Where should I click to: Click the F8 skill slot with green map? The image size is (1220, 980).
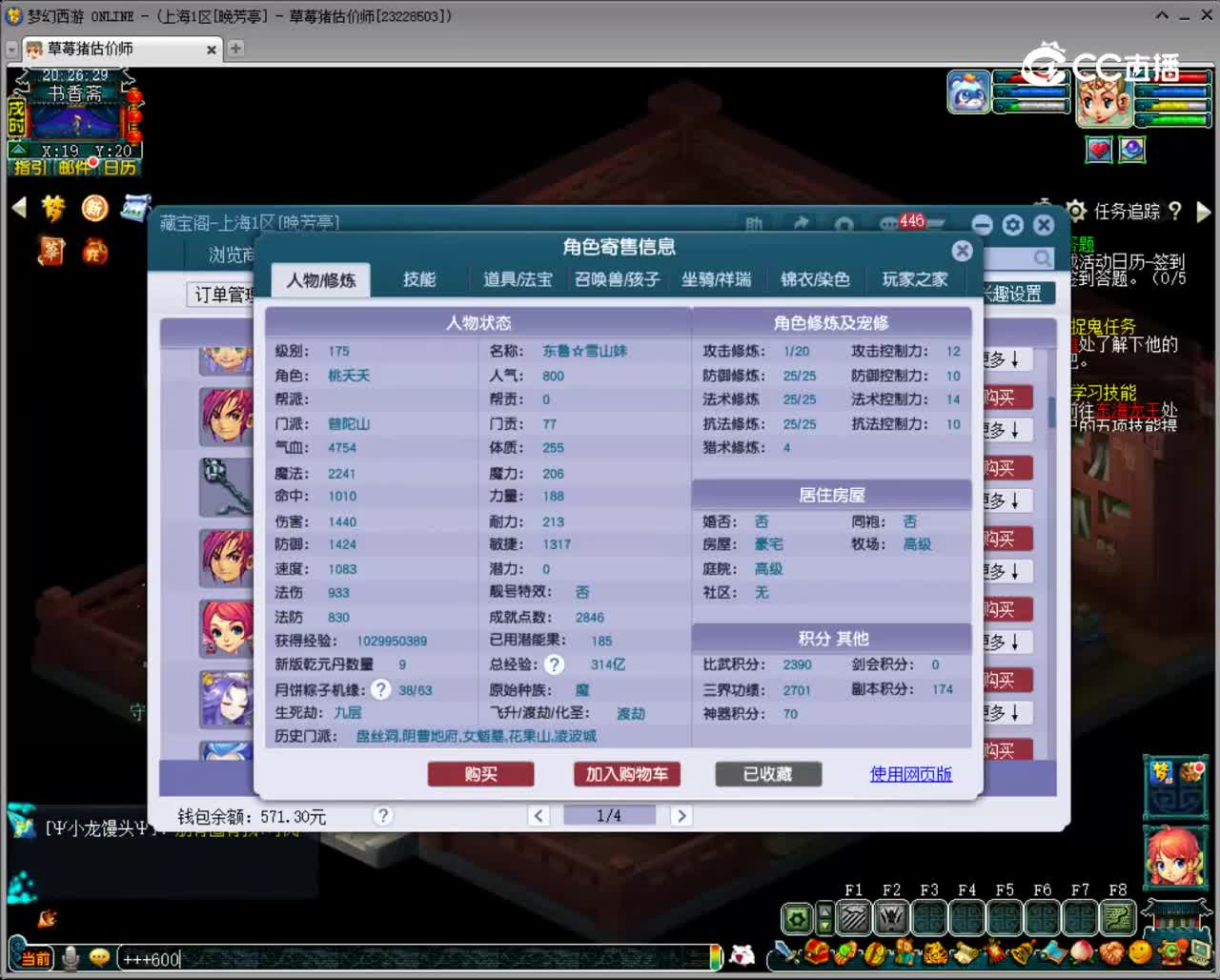[x=1117, y=918]
